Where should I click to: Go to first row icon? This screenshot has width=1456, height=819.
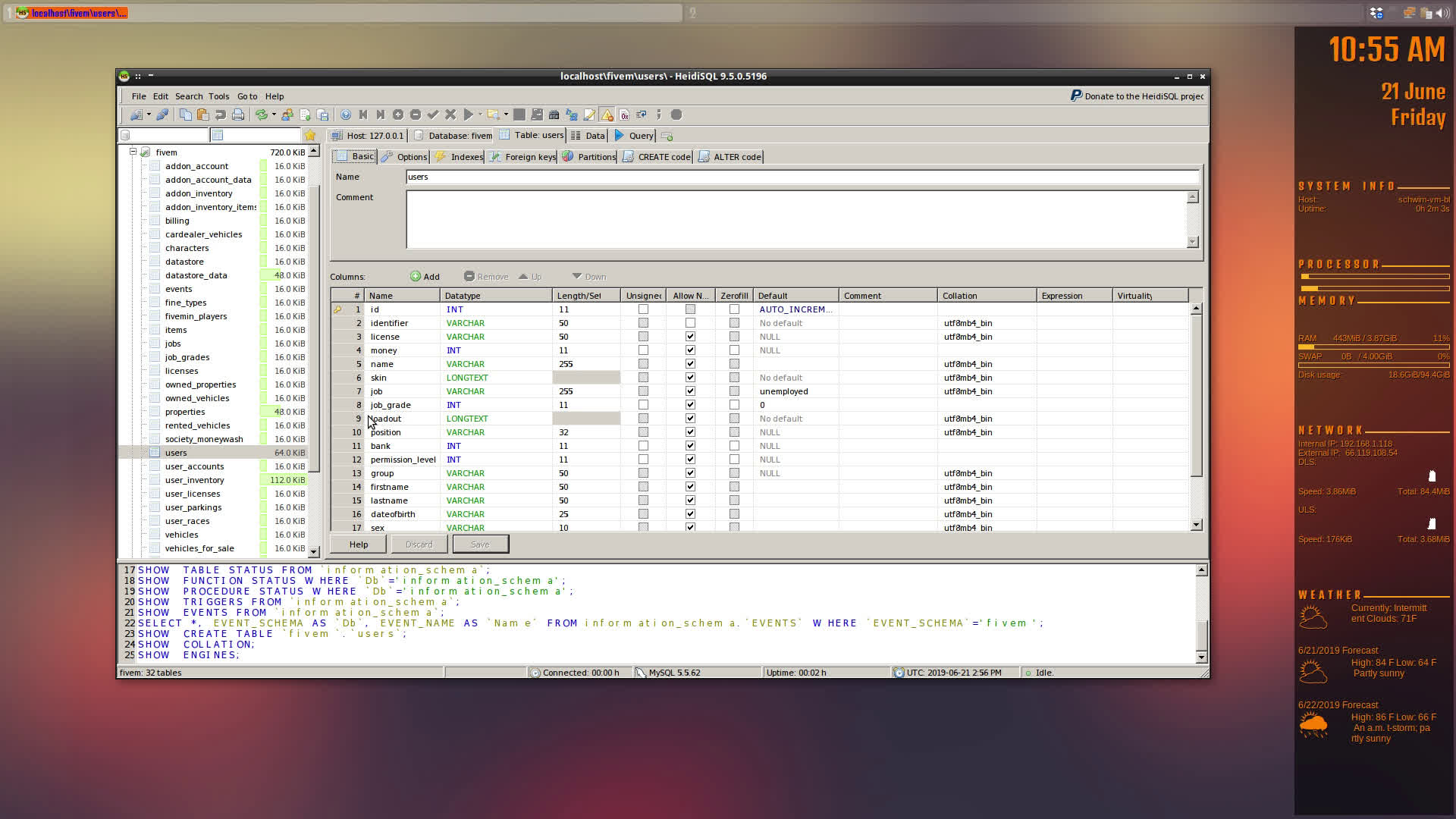point(363,115)
